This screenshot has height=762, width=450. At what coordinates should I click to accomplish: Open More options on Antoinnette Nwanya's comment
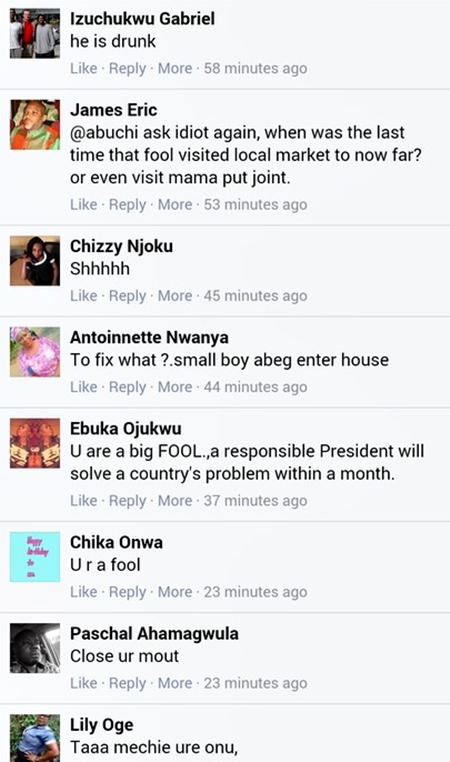175,387
